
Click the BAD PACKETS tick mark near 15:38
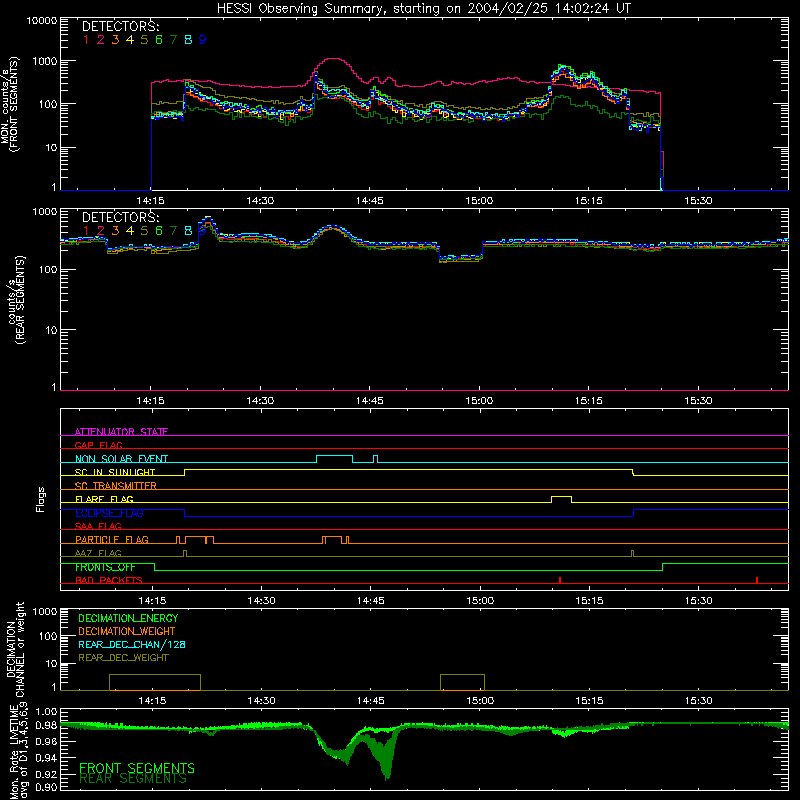pos(757,580)
